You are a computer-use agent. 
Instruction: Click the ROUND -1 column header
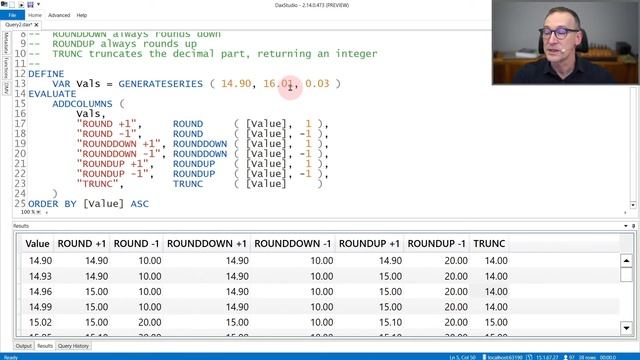(x=136, y=244)
